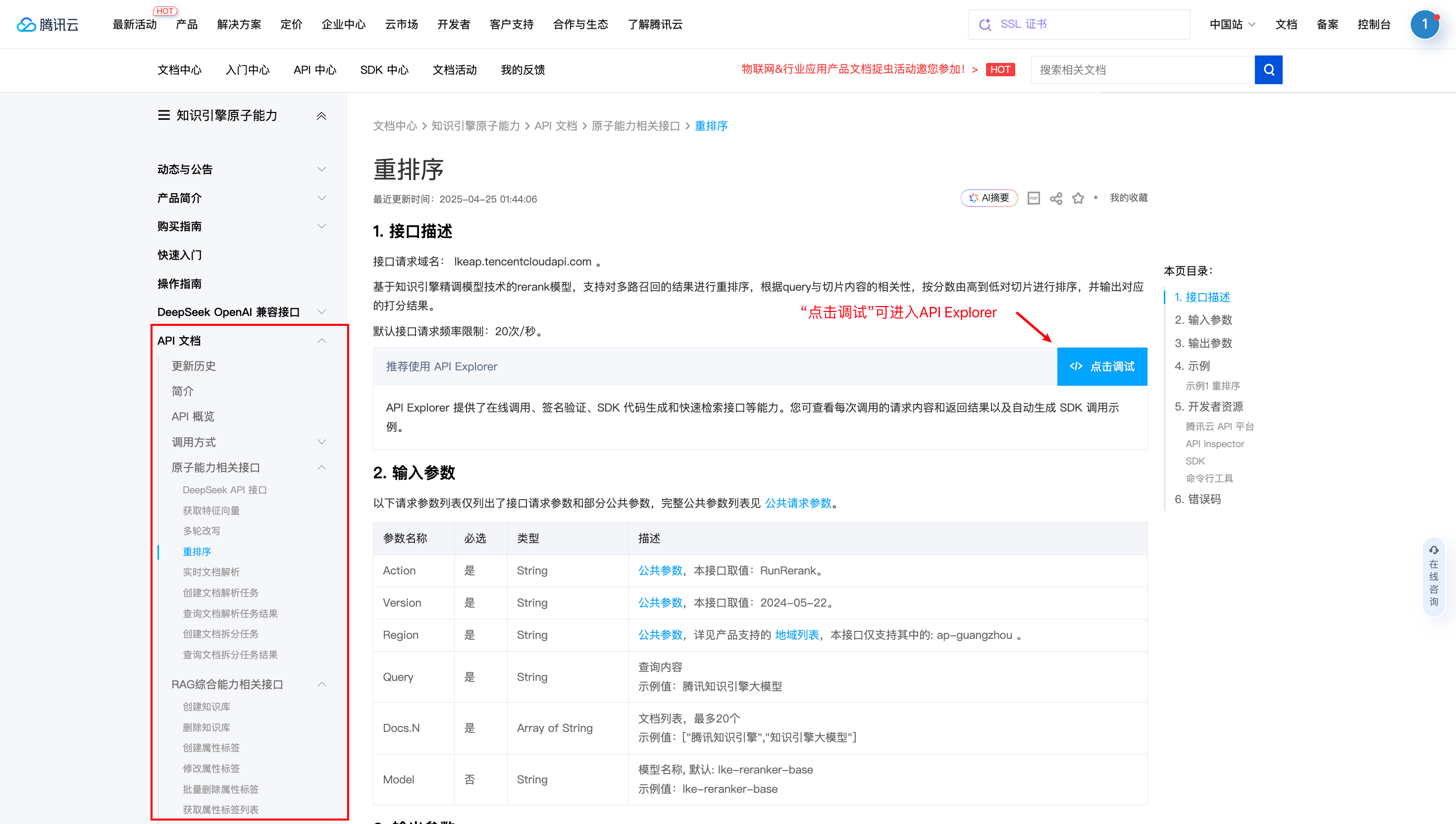This screenshot has width=1456, height=824.
Task: Select API 概览 in sidebar
Action: 193,416
